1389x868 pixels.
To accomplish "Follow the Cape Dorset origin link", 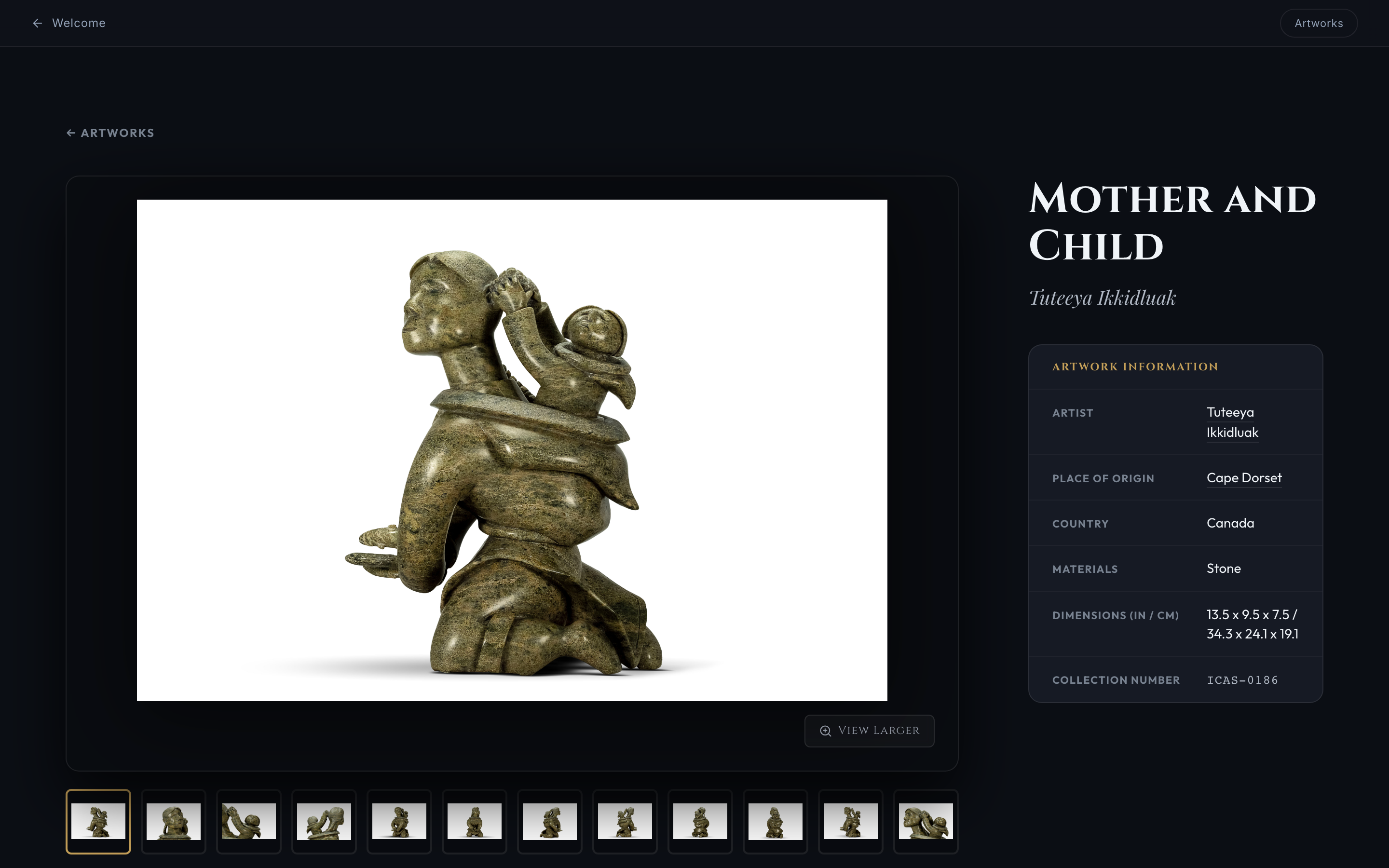I will pos(1244,477).
